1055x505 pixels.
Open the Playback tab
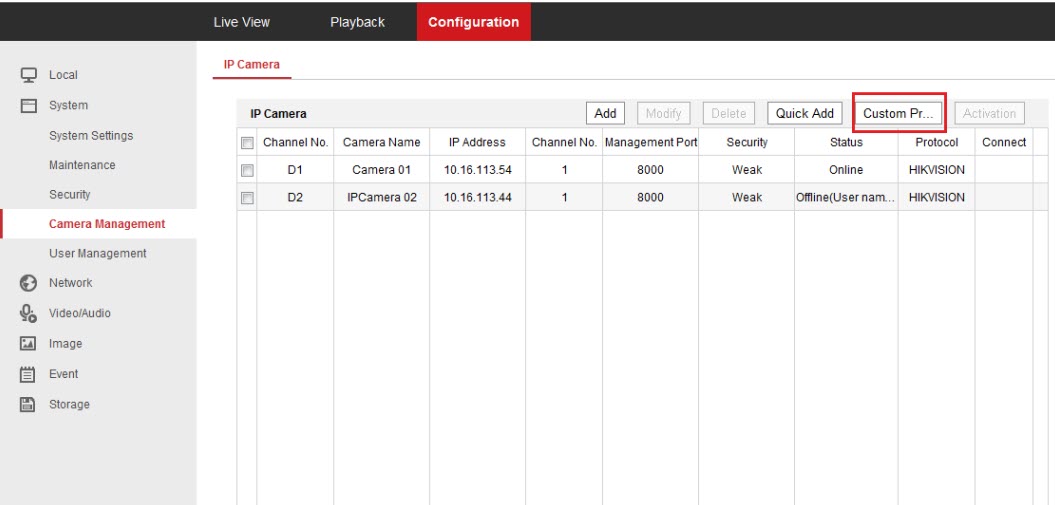pos(357,22)
